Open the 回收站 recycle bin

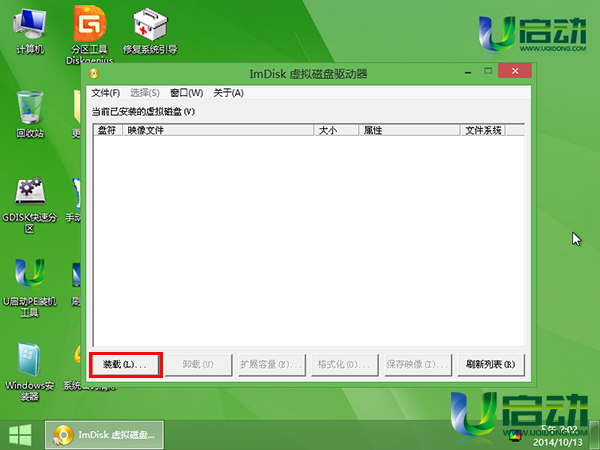[29, 114]
